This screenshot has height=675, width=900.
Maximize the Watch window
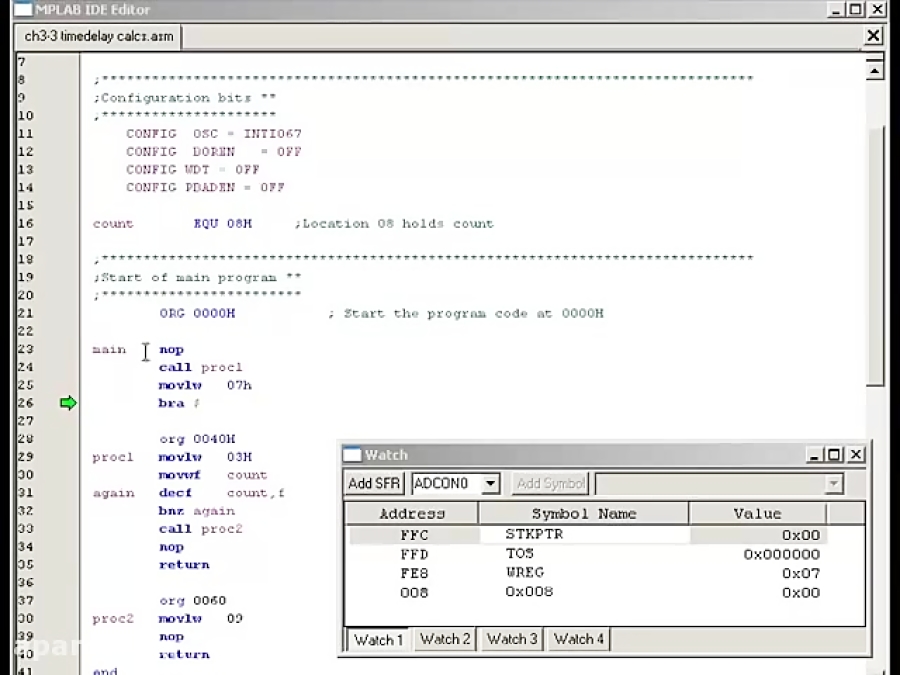tap(835, 455)
